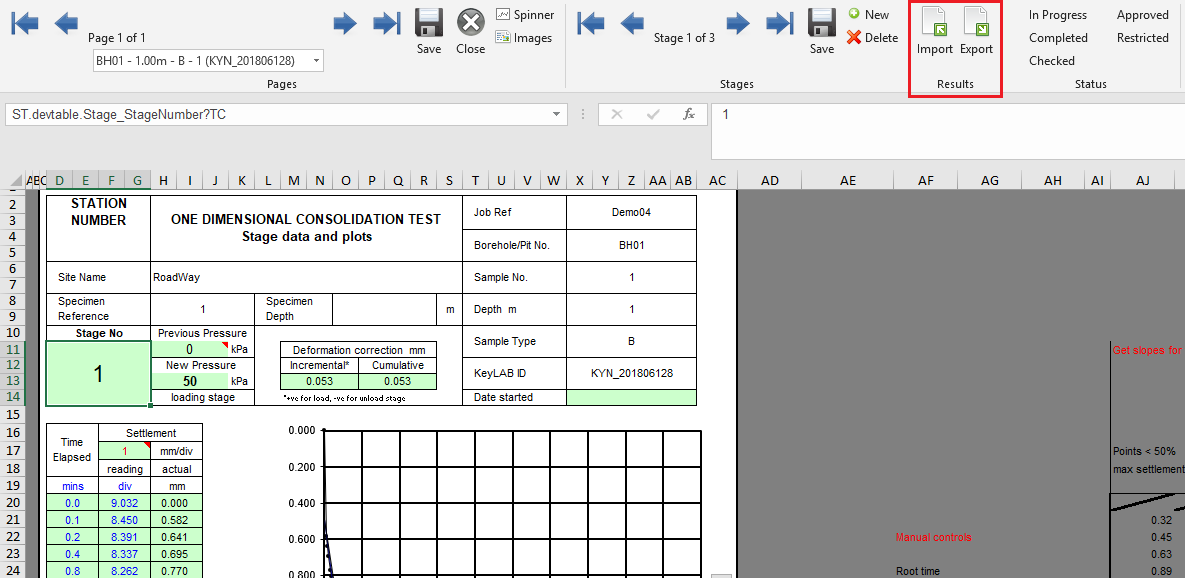Confirm the formula with the checkmark

[x=651, y=114]
